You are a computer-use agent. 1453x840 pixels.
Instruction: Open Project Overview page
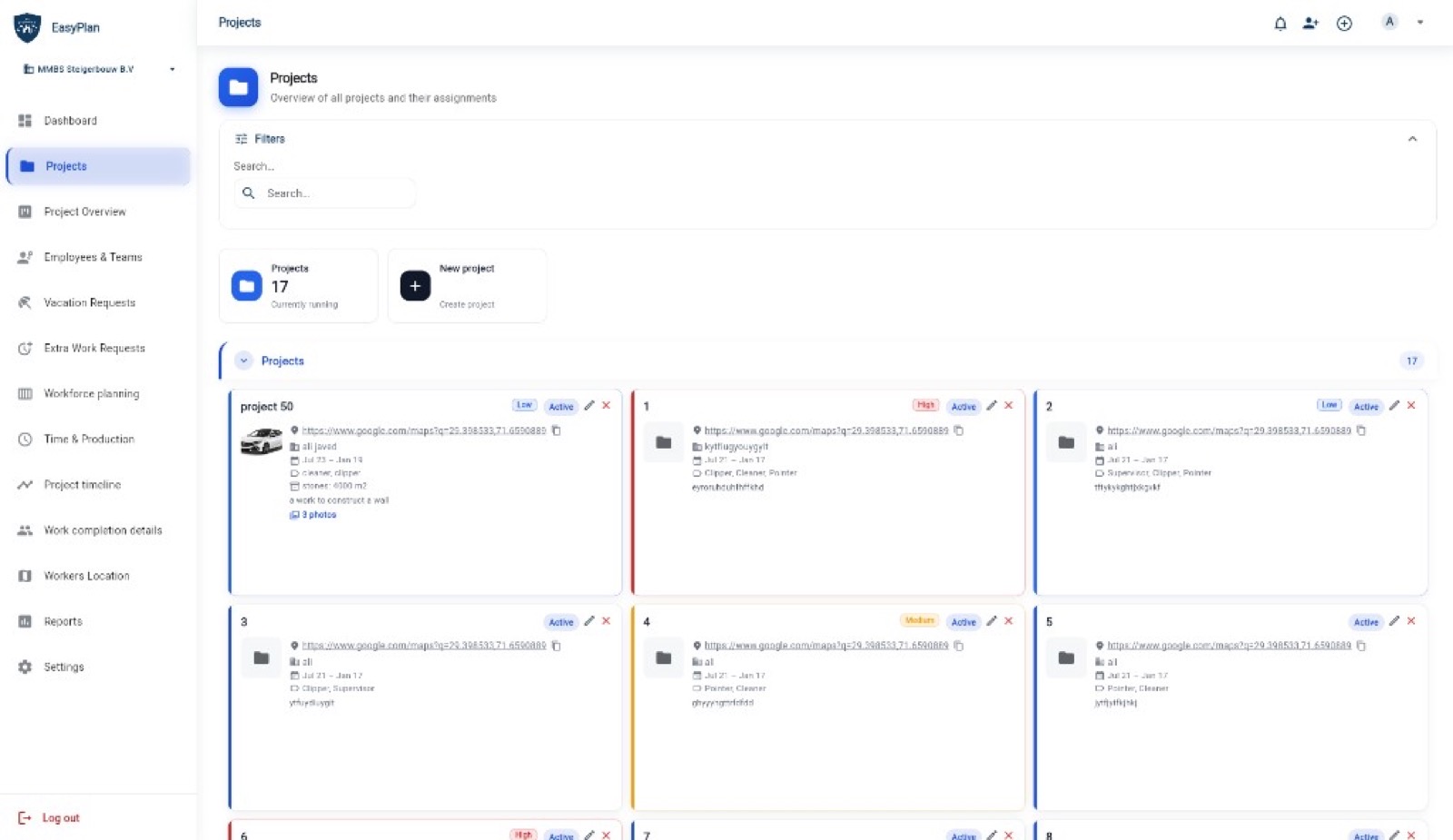[98, 212]
